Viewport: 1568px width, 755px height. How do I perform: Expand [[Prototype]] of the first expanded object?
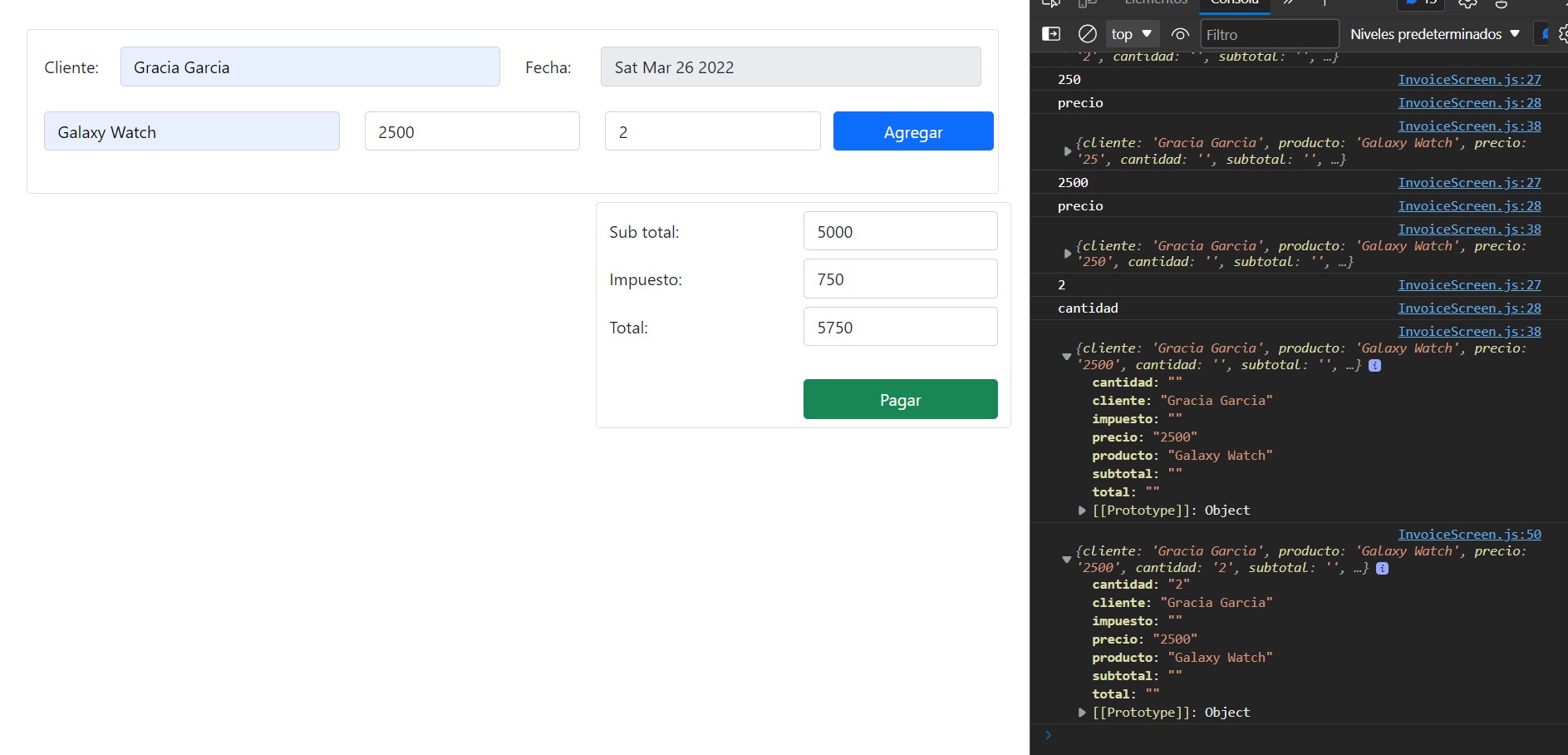pos(1082,510)
